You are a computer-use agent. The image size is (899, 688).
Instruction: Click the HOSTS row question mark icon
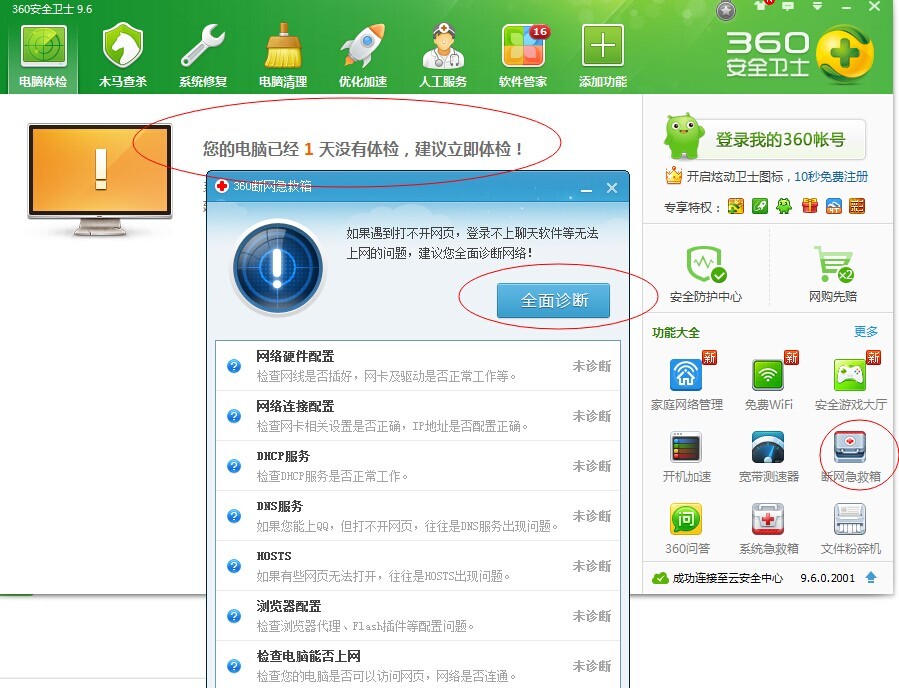pyautogui.click(x=234, y=566)
